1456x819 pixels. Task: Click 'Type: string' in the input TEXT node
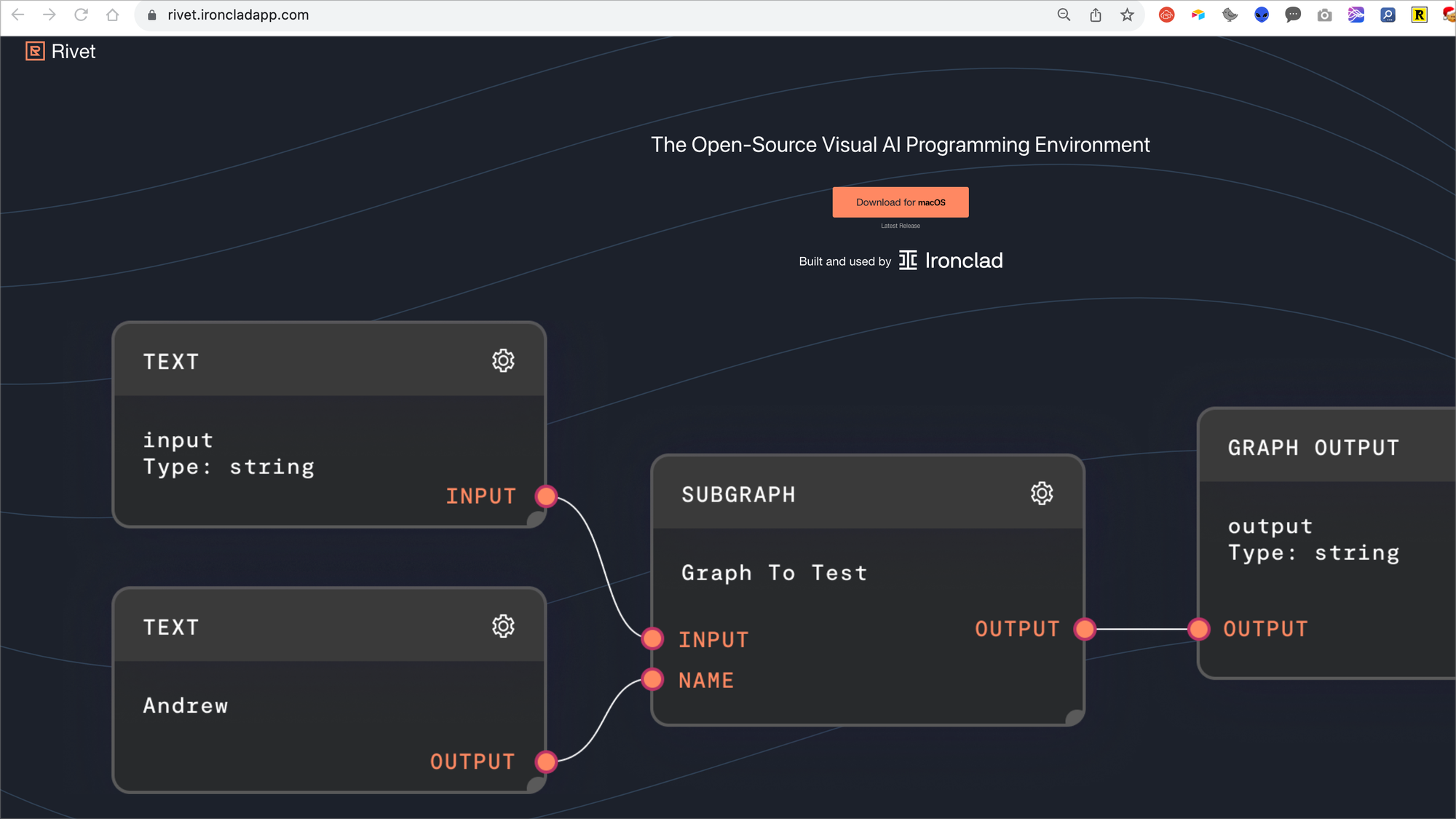[229, 467]
